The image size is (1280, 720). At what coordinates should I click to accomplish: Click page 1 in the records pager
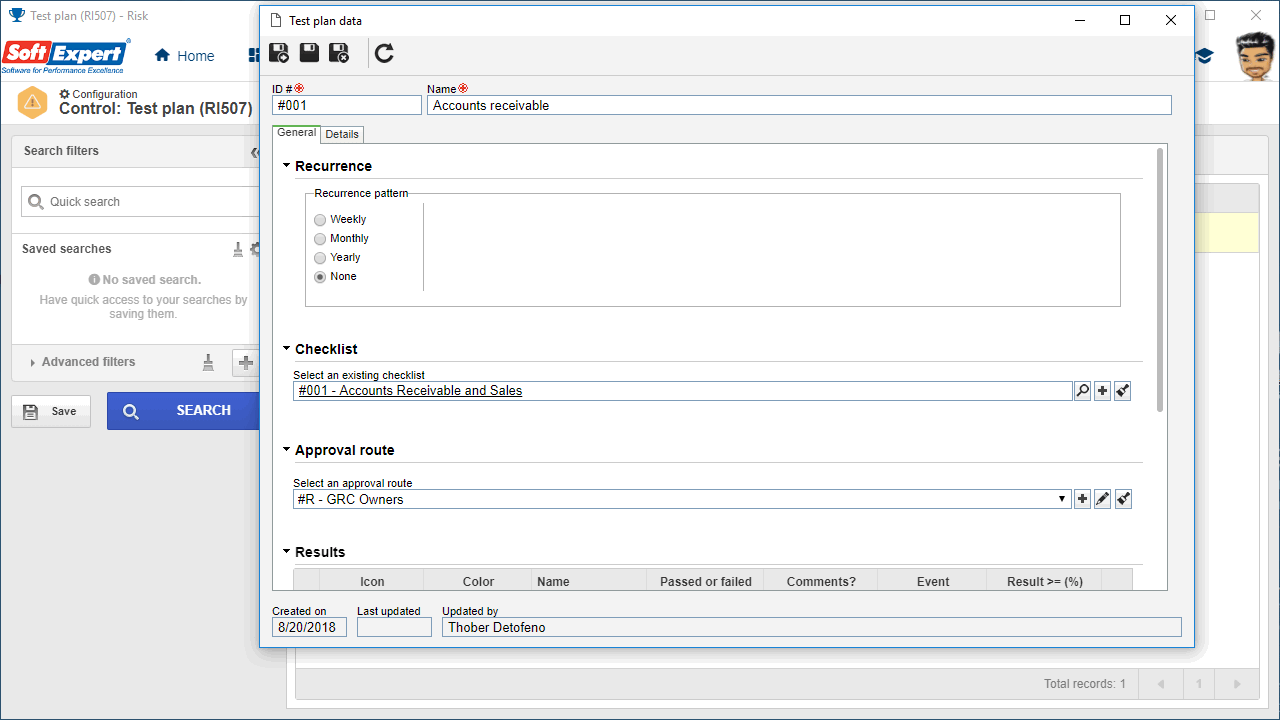1199,684
